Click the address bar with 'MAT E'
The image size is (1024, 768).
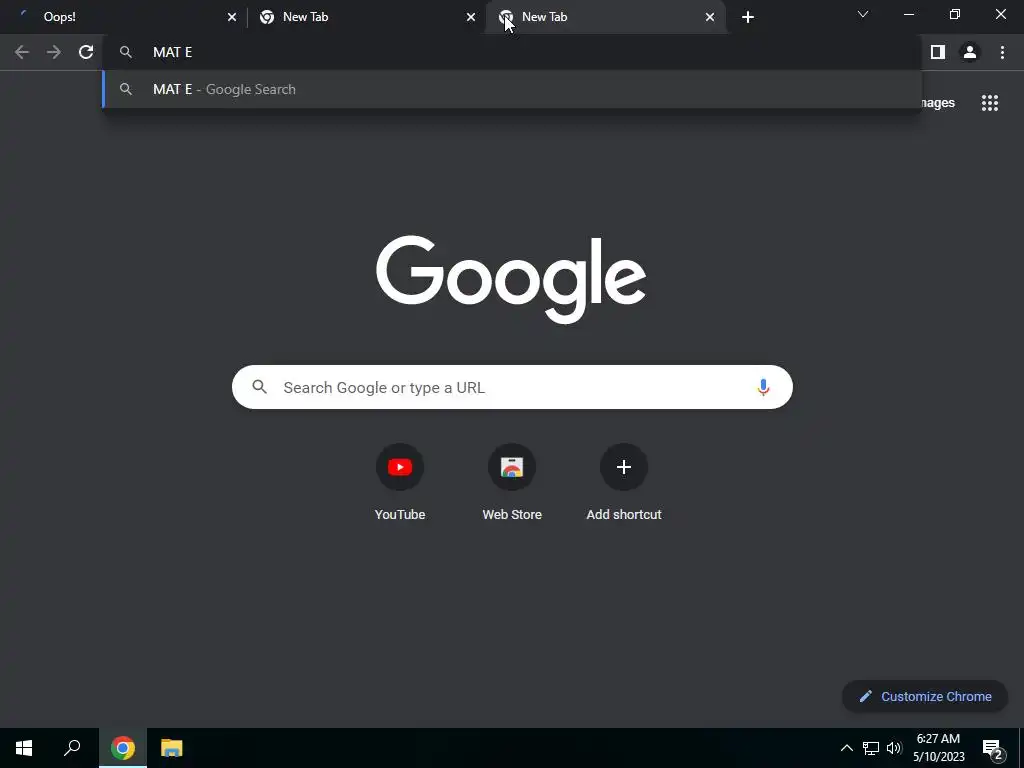pyautogui.click(x=512, y=52)
